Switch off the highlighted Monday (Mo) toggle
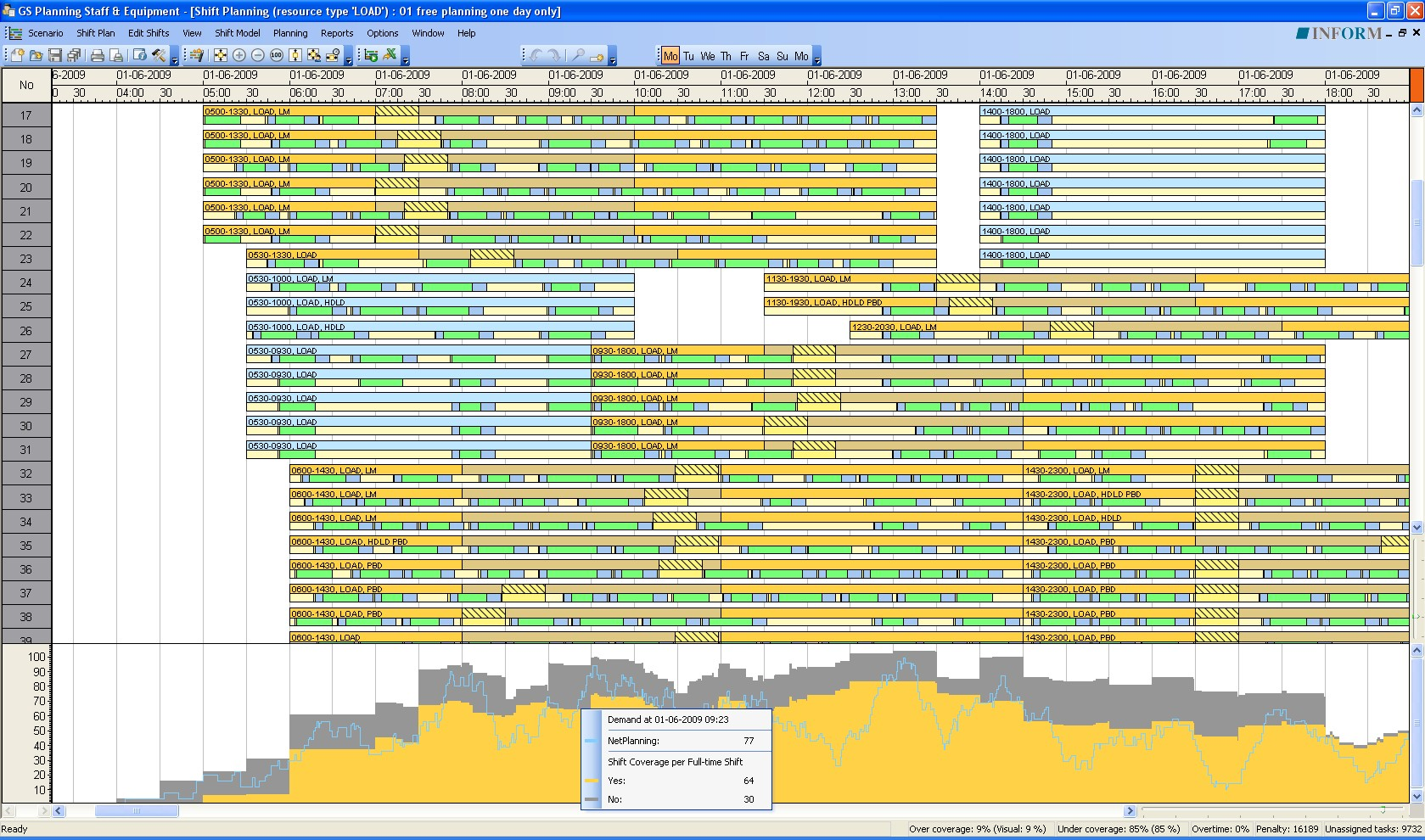Viewport: 1425px width, 840px height. pyautogui.click(x=670, y=56)
